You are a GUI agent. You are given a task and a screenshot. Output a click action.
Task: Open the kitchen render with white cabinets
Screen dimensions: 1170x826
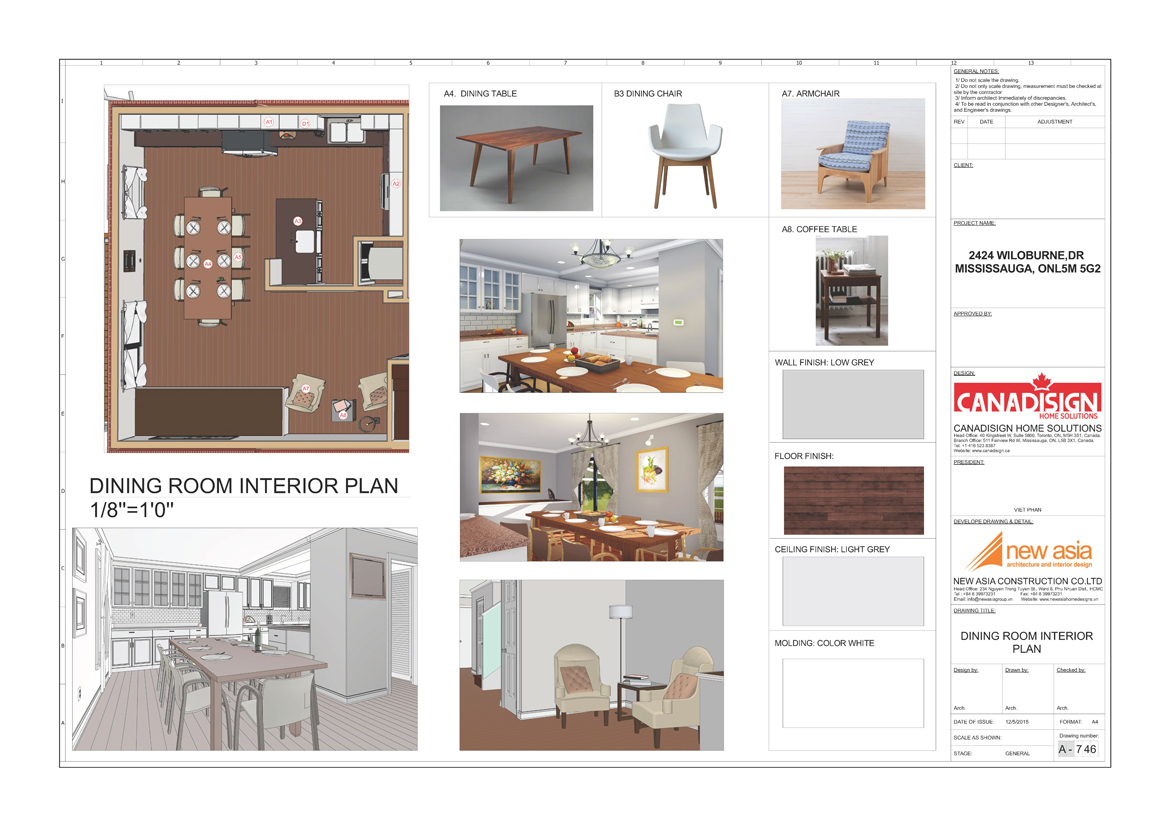tap(591, 315)
